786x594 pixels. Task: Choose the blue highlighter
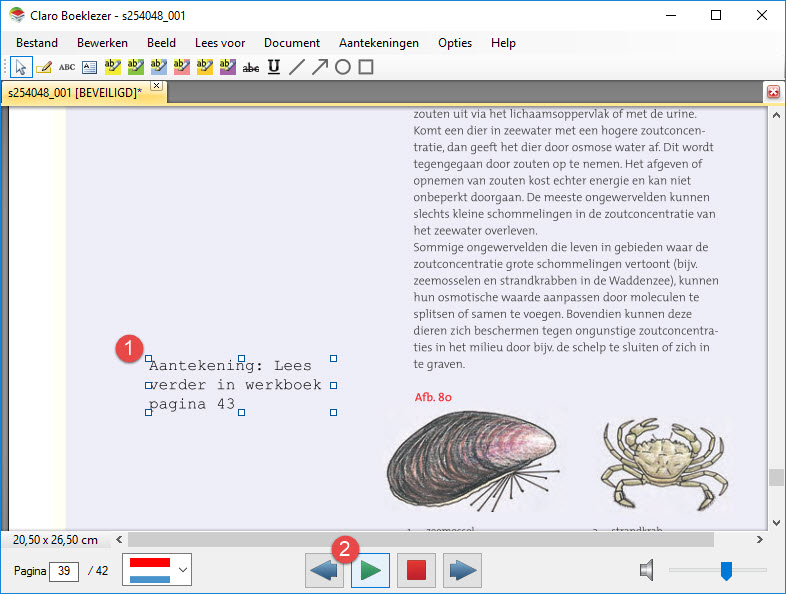point(158,67)
